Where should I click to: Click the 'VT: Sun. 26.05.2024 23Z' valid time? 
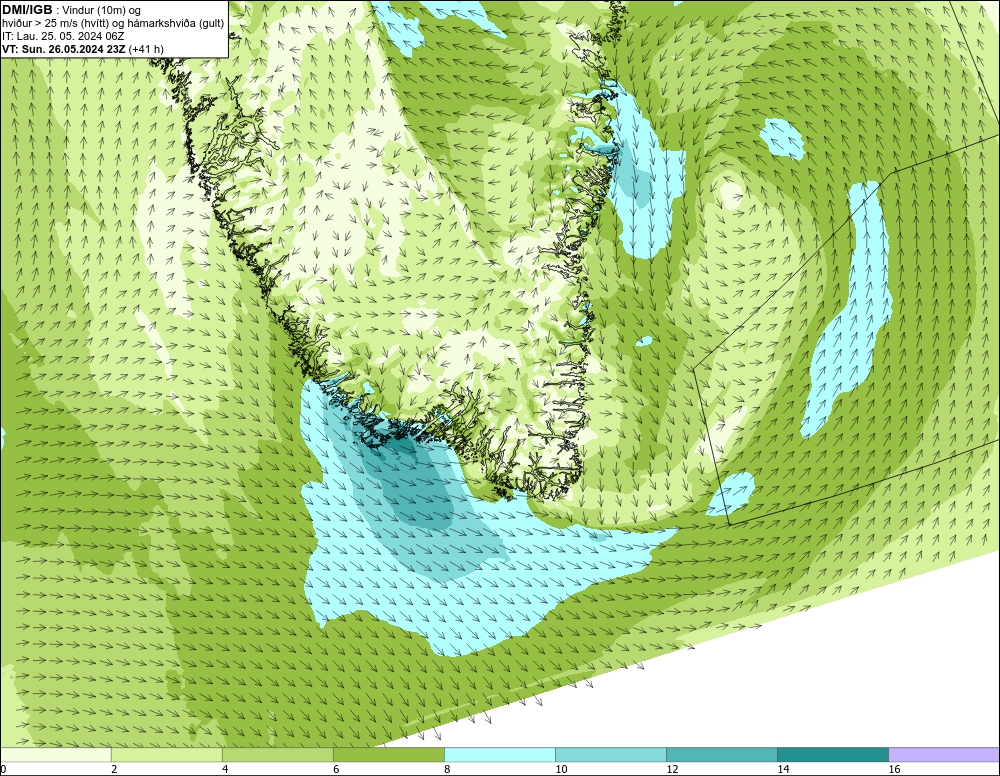(64, 49)
